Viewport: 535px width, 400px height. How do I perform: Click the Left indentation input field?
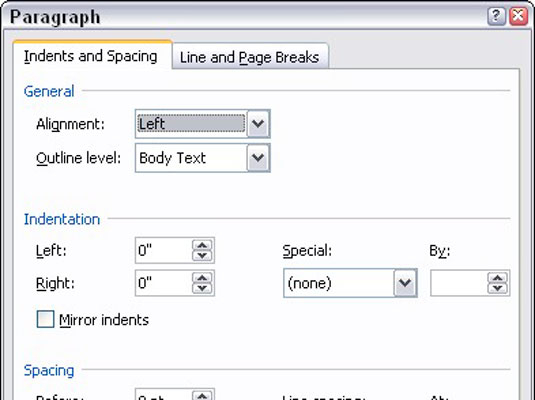coord(163,251)
